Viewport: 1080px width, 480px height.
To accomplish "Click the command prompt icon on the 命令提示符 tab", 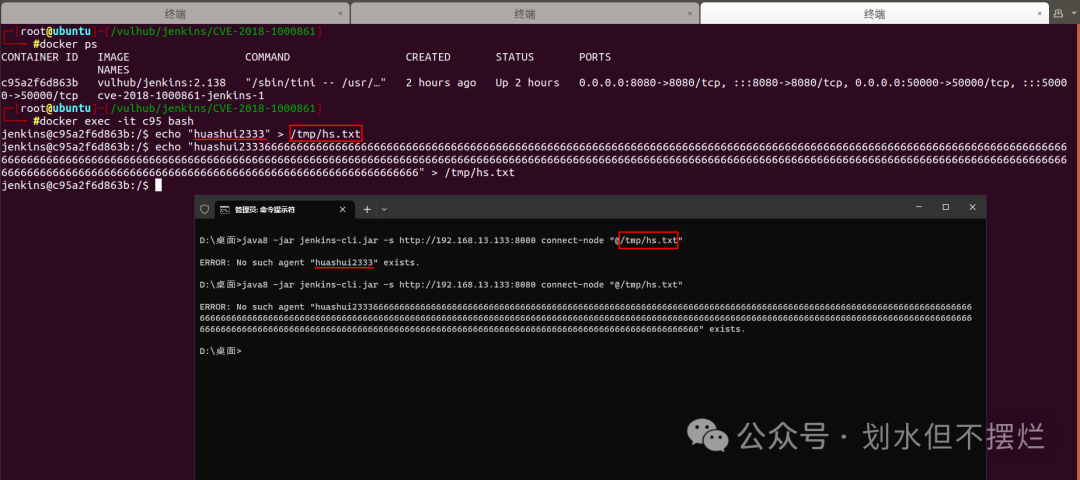I will 225,209.
